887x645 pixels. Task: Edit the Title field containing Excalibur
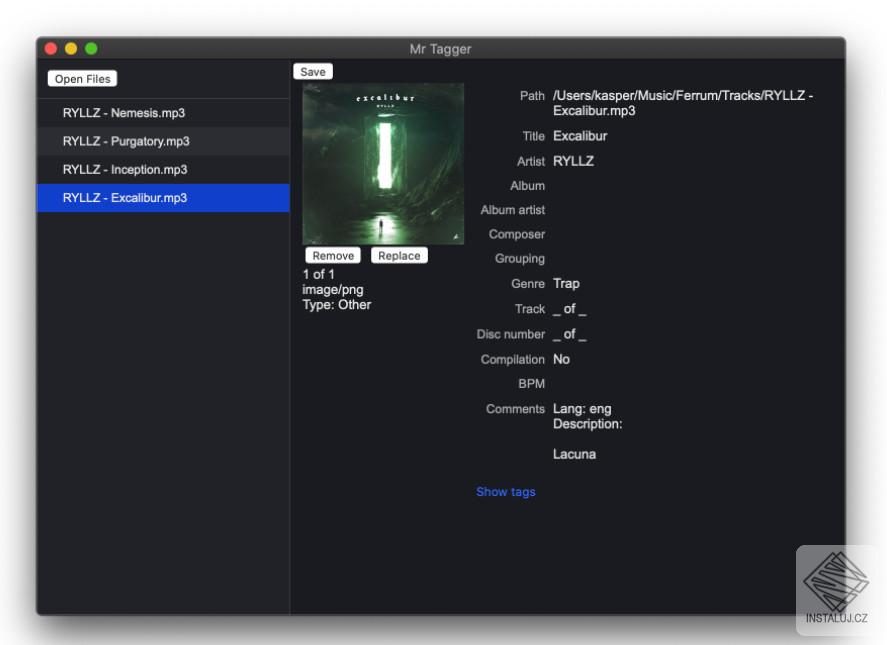pyautogui.click(x=580, y=136)
